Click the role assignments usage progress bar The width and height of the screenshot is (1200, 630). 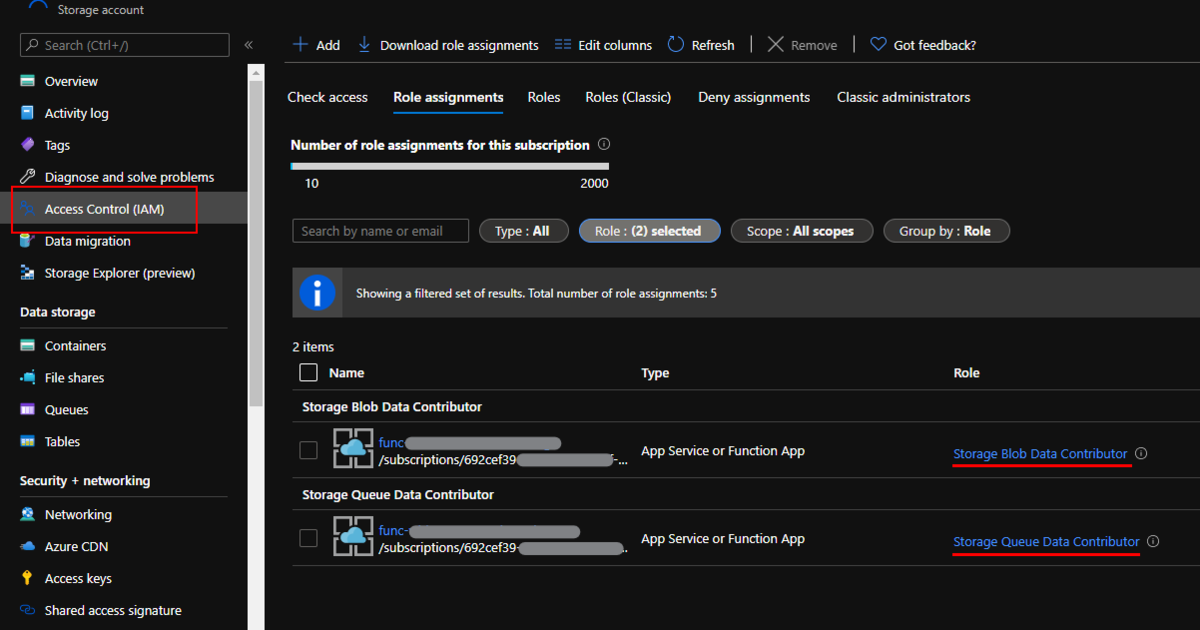pos(449,166)
